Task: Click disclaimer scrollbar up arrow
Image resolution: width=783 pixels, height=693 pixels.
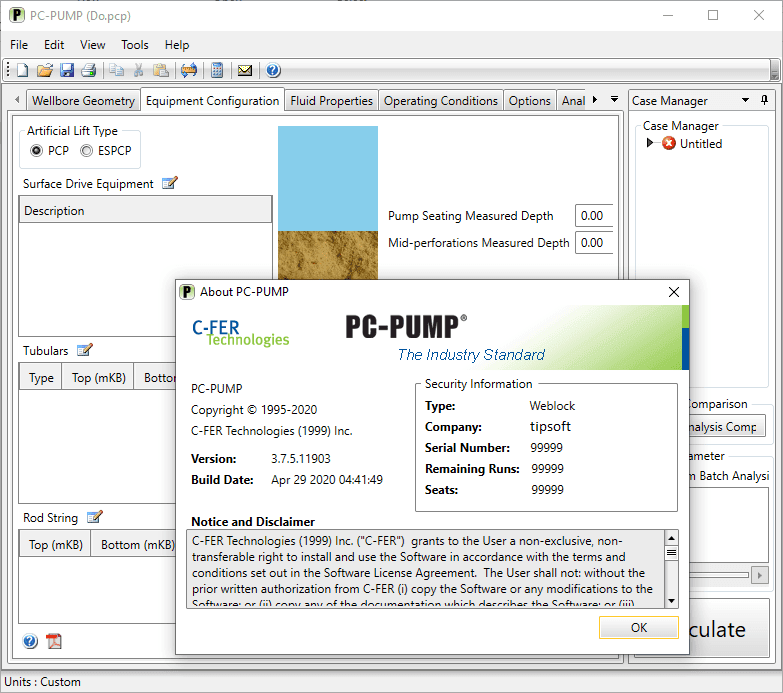Action: (672, 538)
